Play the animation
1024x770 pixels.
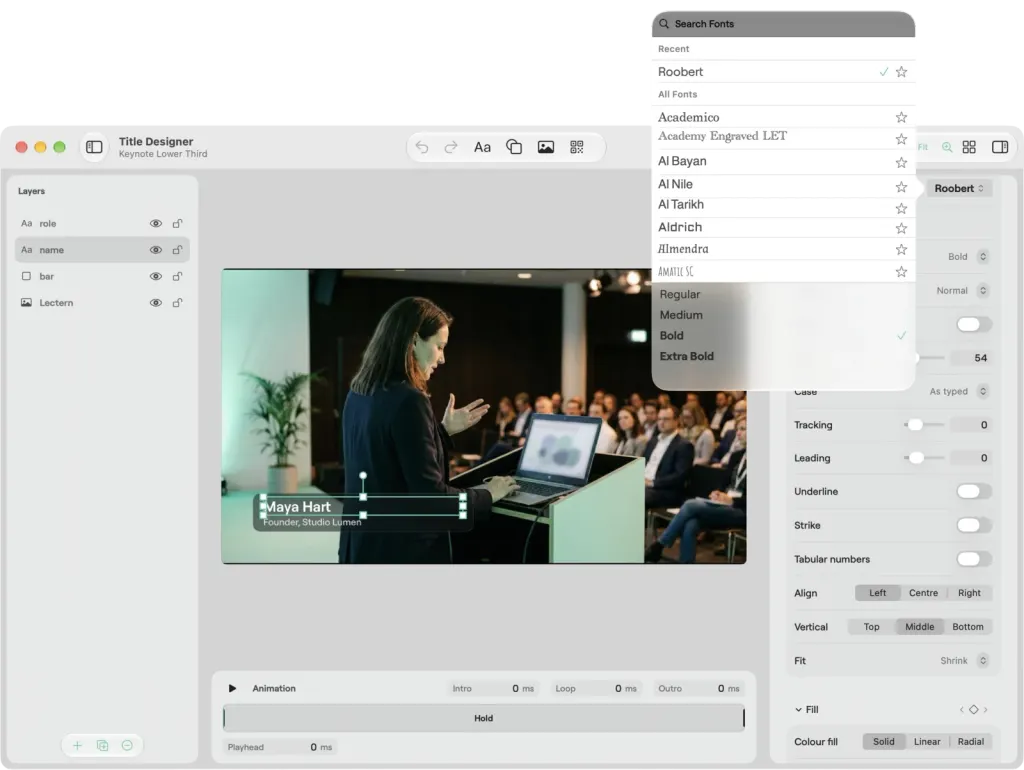[232, 688]
